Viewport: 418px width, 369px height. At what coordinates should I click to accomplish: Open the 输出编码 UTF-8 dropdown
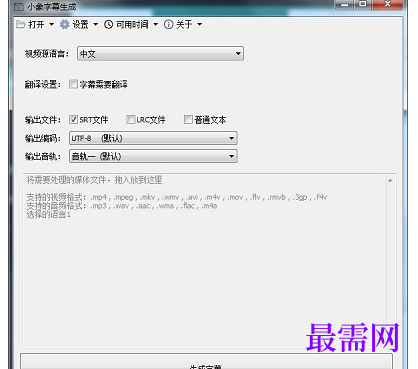coord(153,138)
